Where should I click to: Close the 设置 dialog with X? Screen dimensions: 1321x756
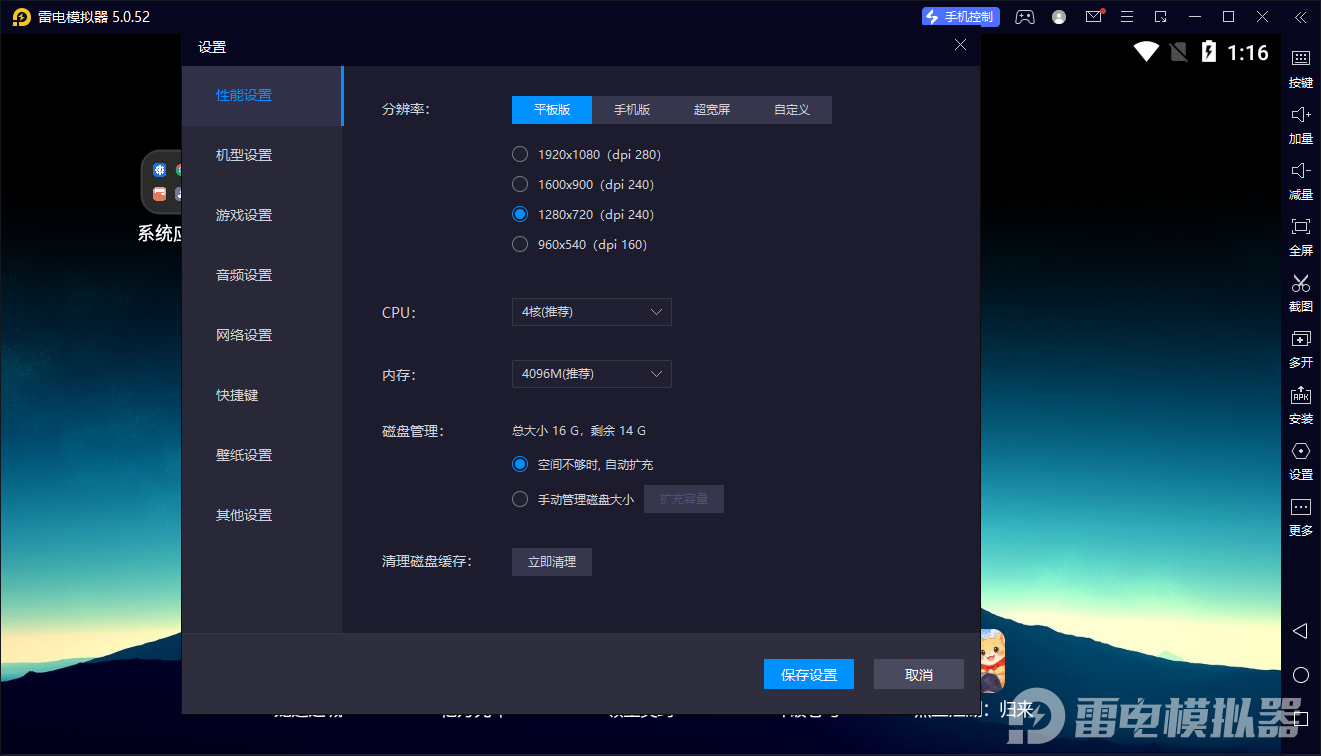click(960, 45)
